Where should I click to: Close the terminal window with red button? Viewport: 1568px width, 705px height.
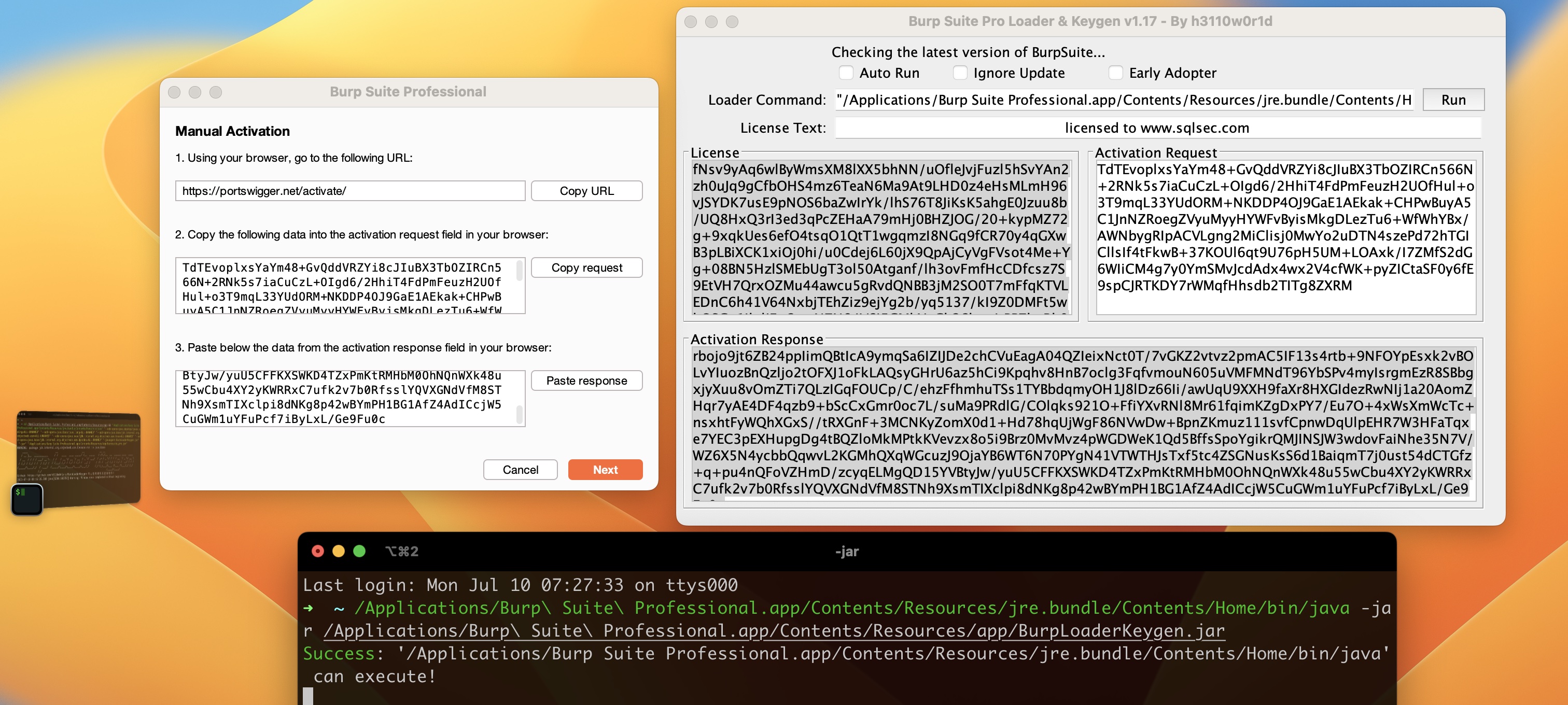pos(318,551)
